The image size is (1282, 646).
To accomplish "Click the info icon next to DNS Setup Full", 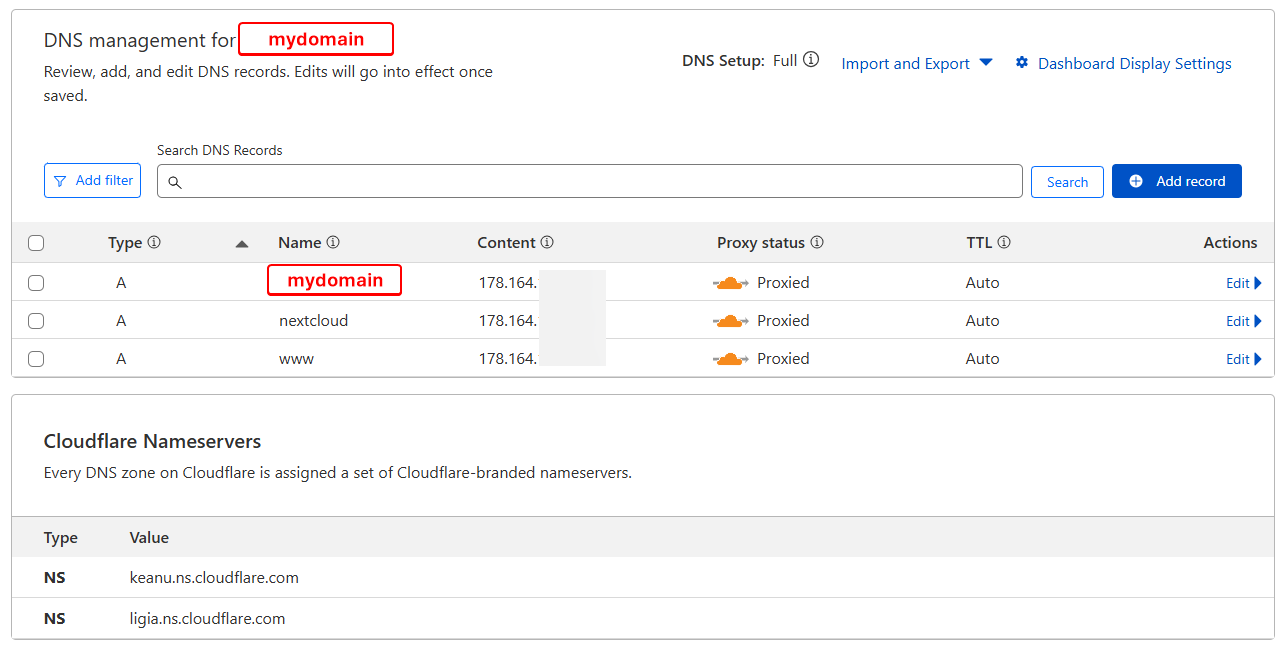I will 811,60.
